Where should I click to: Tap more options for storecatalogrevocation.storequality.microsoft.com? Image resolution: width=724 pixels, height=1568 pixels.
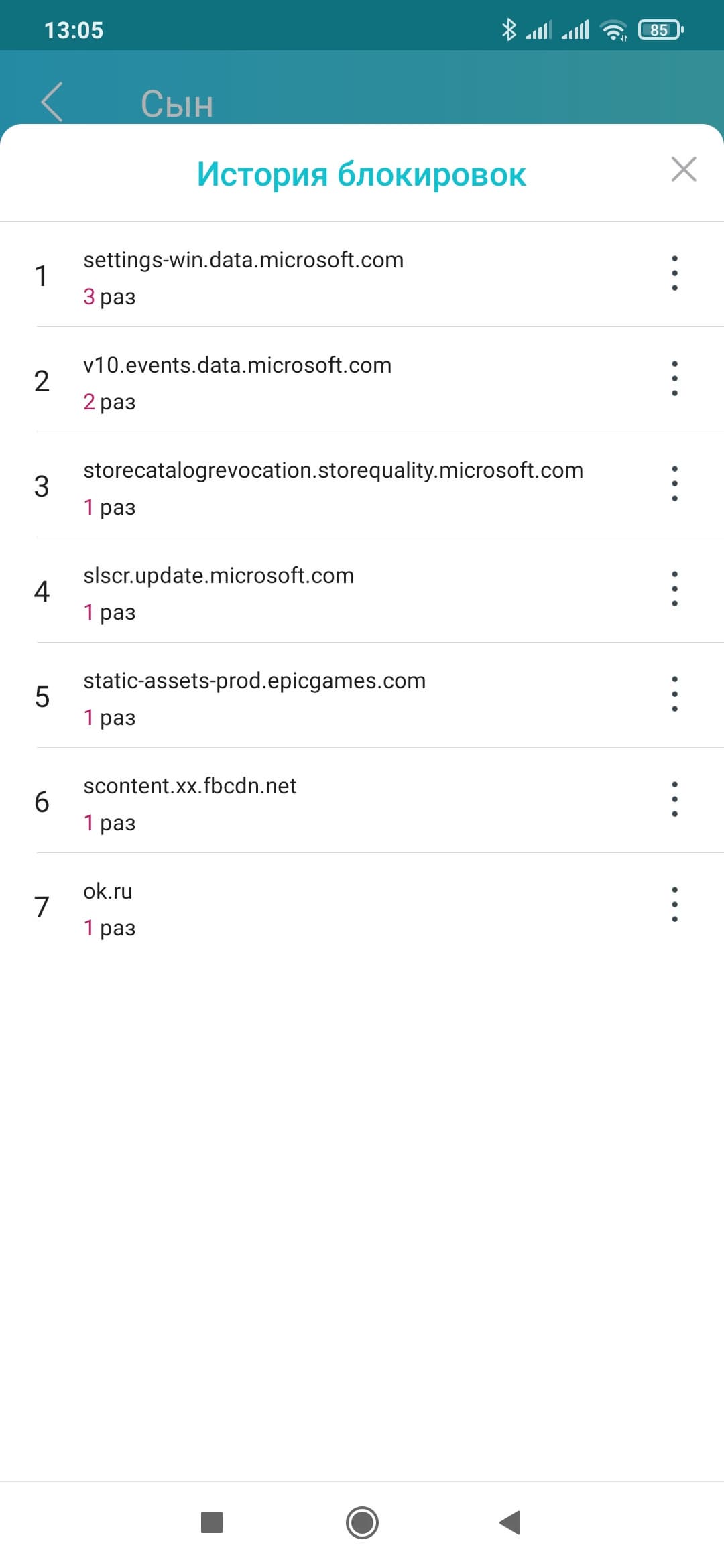[x=674, y=484]
